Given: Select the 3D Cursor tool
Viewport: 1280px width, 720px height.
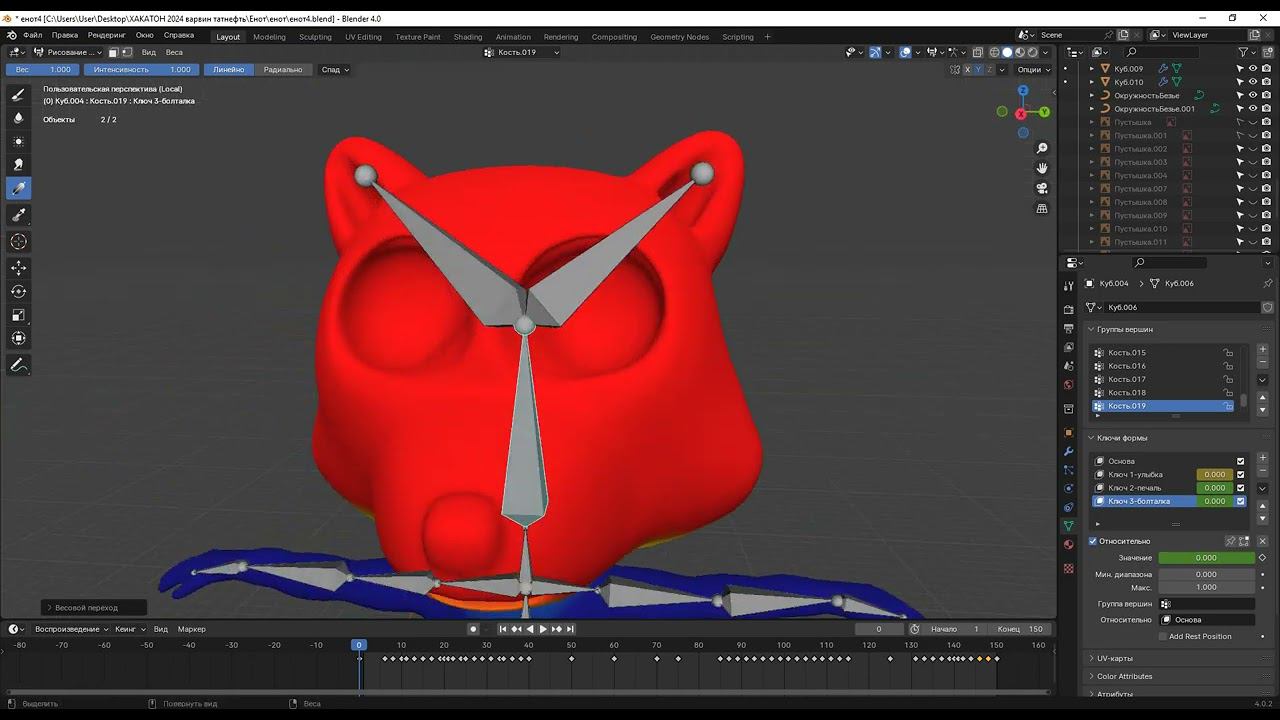Looking at the screenshot, I should tap(18, 241).
